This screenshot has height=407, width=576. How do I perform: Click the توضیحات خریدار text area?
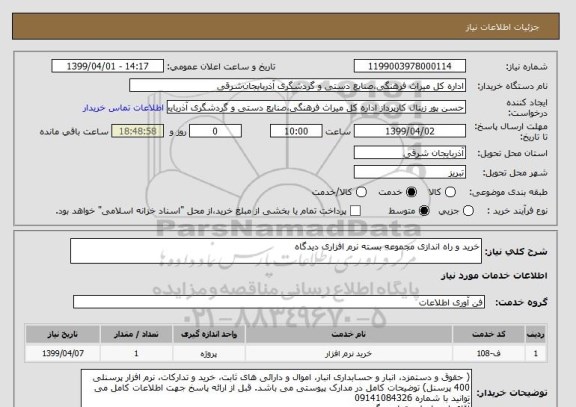(276, 389)
